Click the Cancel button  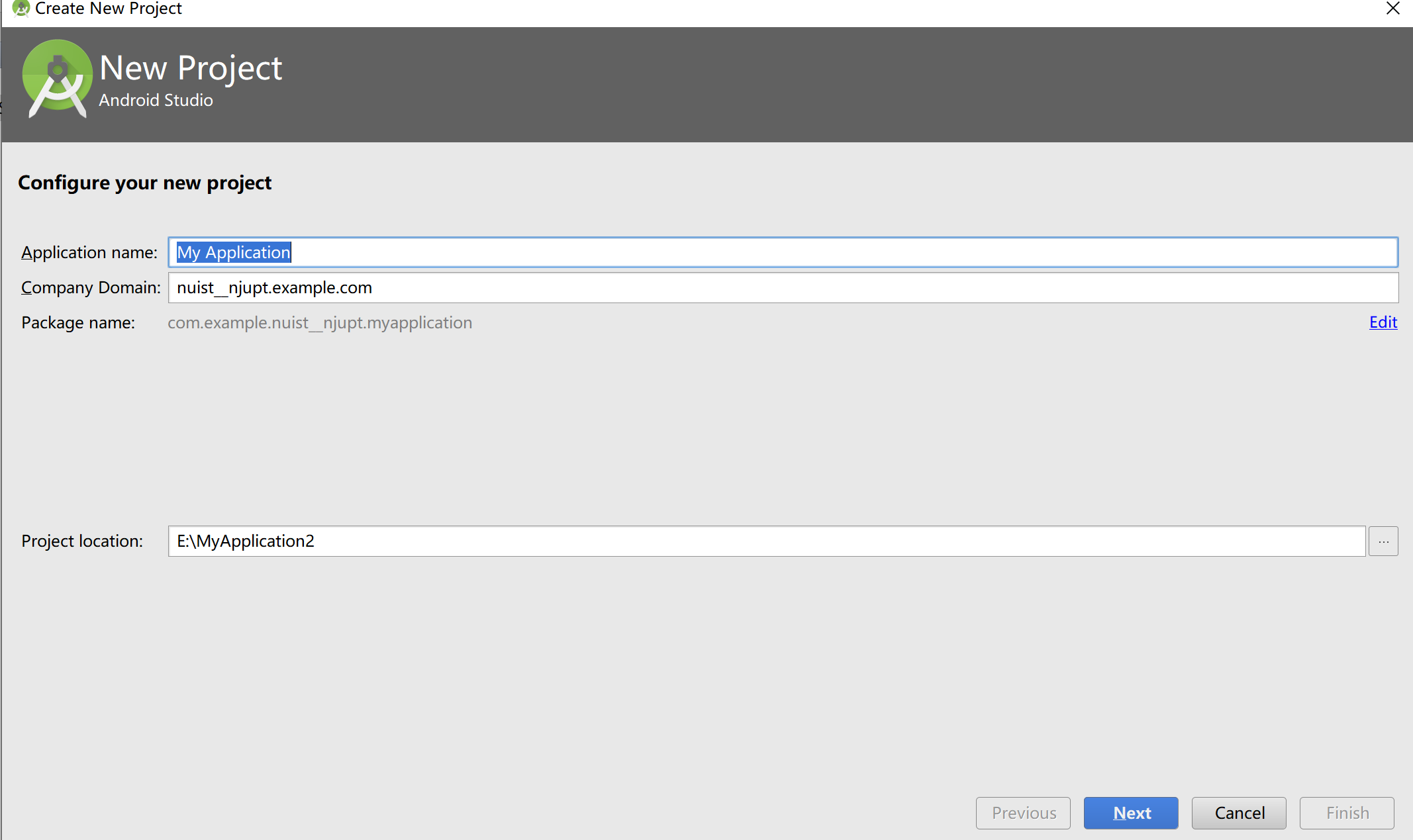(1239, 813)
